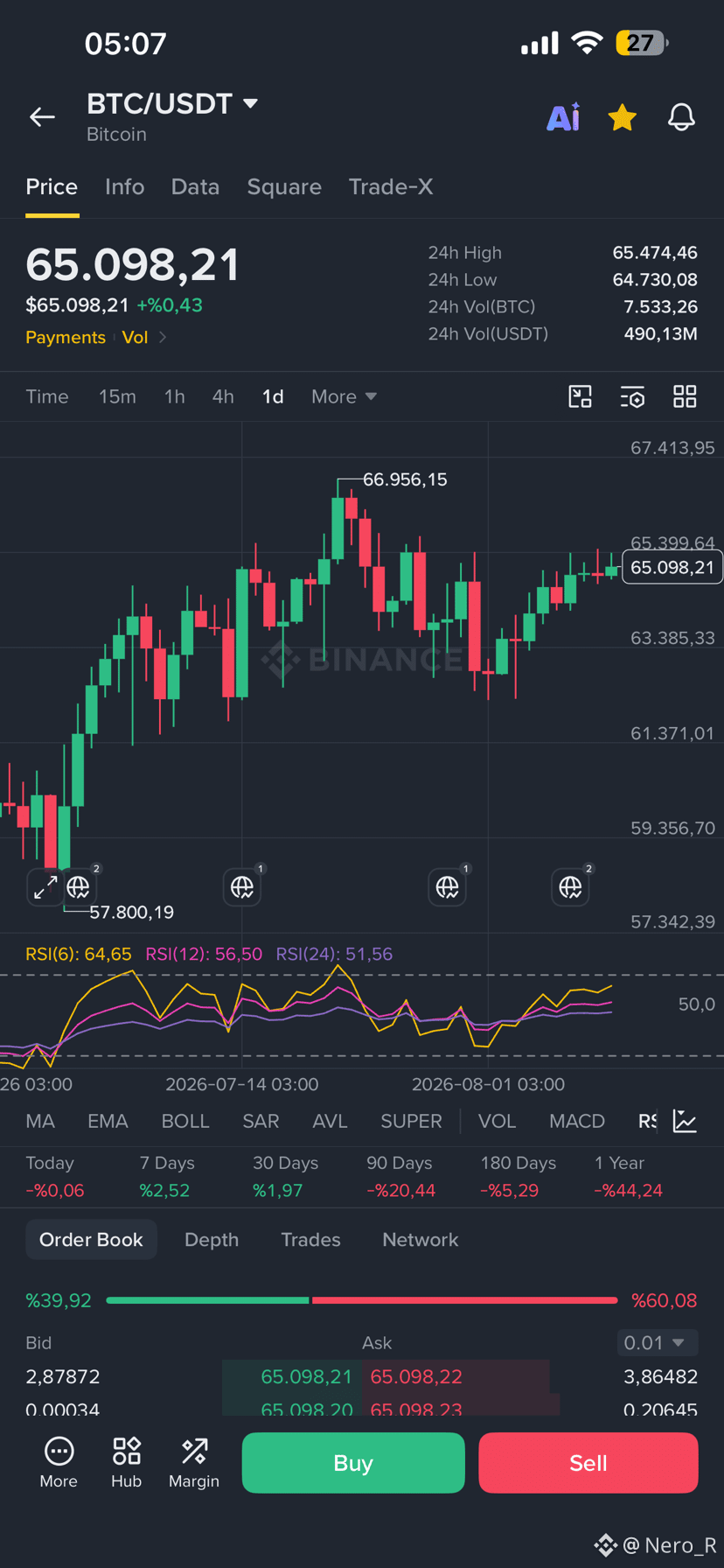Tap the bid price 65.098,21
This screenshot has height=1568, width=724.
point(306,1376)
